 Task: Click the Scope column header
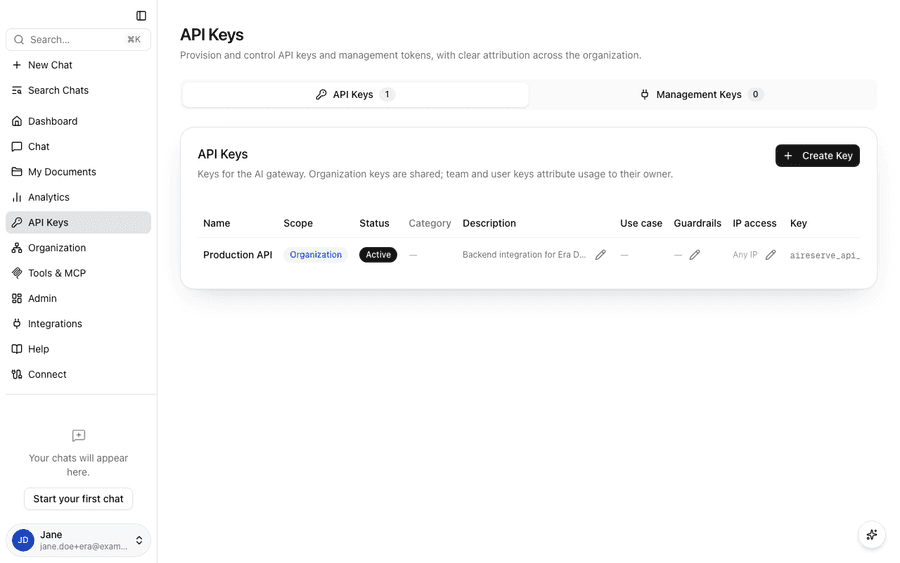[x=298, y=223]
